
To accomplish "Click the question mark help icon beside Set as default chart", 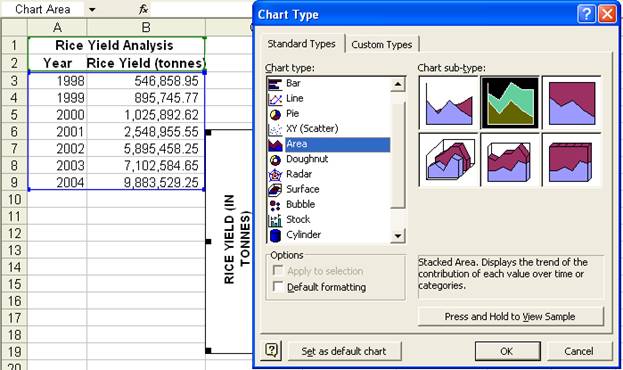I will click(x=271, y=351).
